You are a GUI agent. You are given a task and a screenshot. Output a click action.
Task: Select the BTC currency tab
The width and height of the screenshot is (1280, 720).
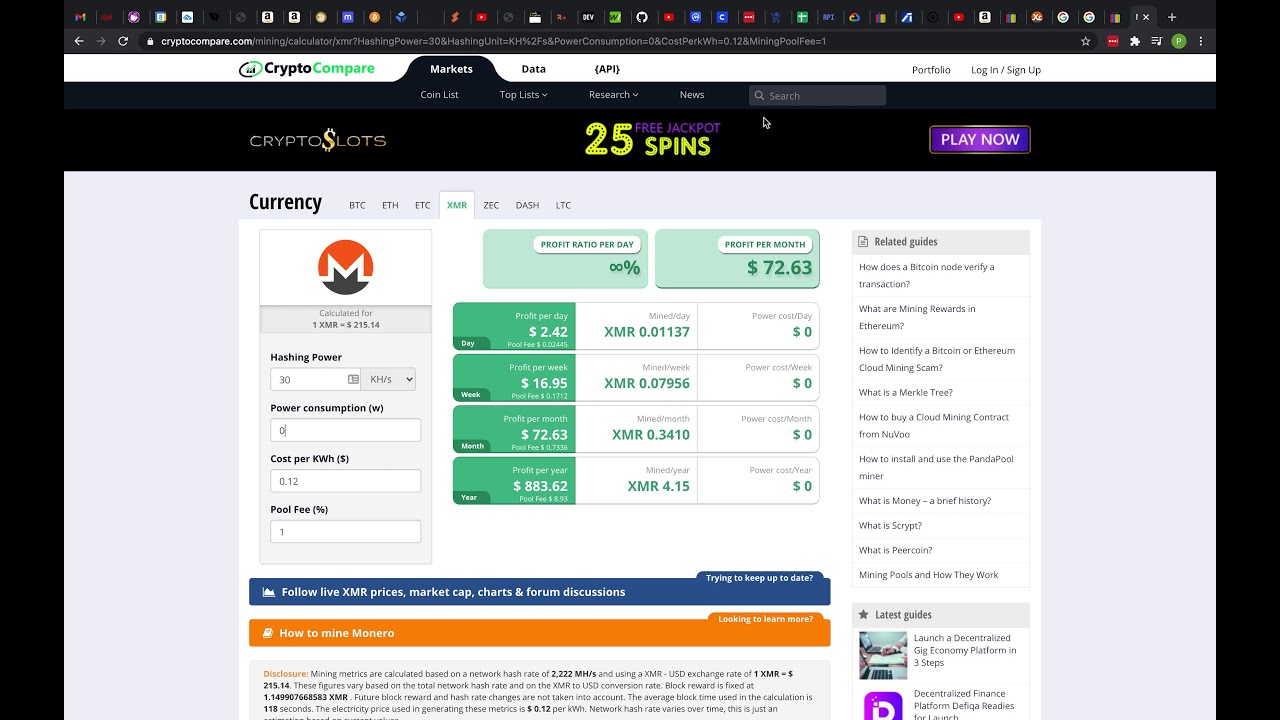[x=357, y=205]
